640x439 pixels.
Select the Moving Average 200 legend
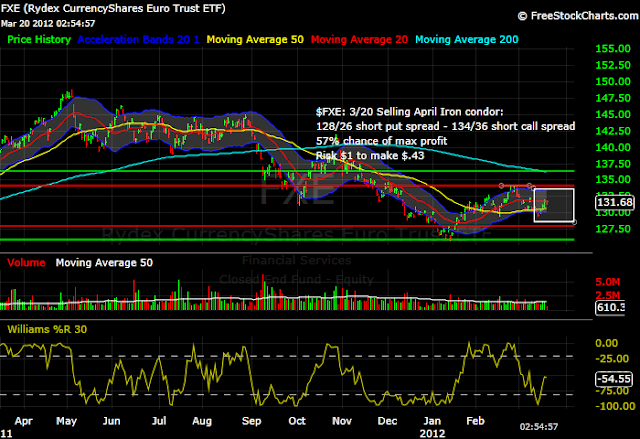coord(467,40)
